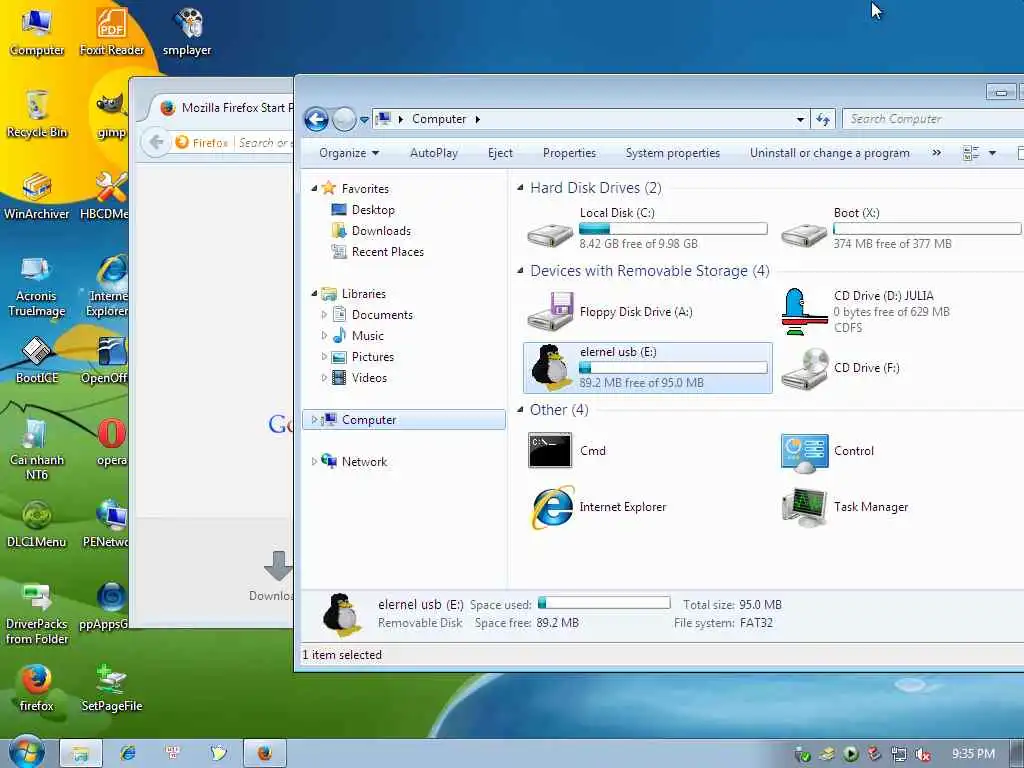Launch firefox from the desktop

click(37, 688)
